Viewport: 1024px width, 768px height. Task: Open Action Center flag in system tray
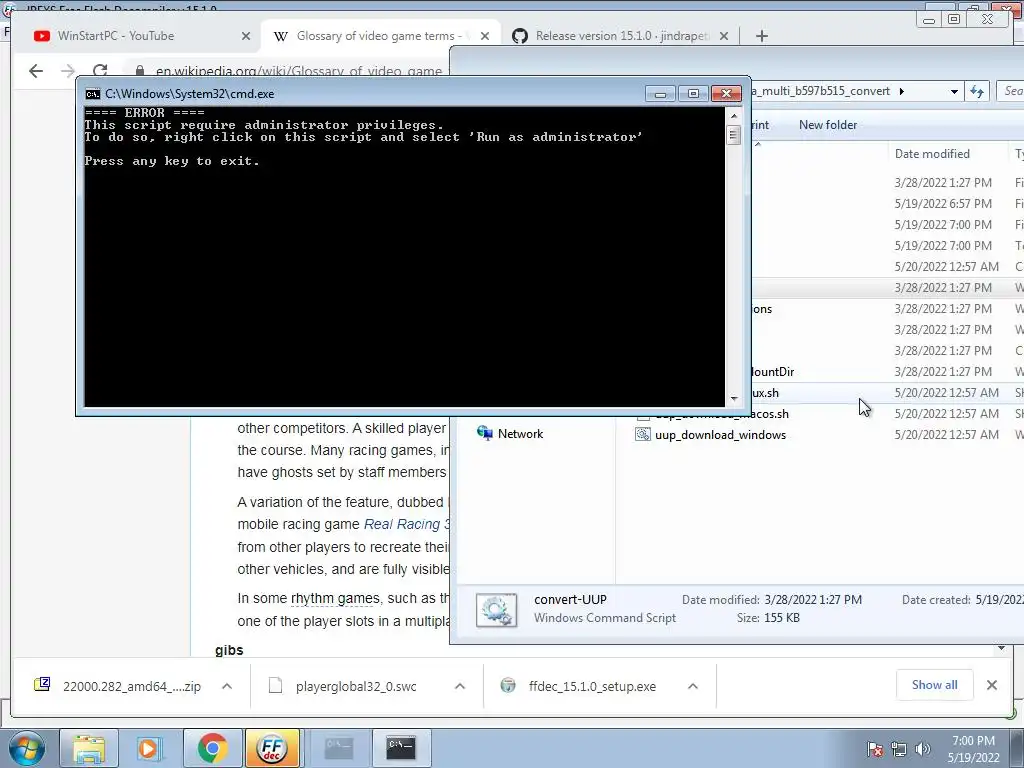[x=875, y=749]
